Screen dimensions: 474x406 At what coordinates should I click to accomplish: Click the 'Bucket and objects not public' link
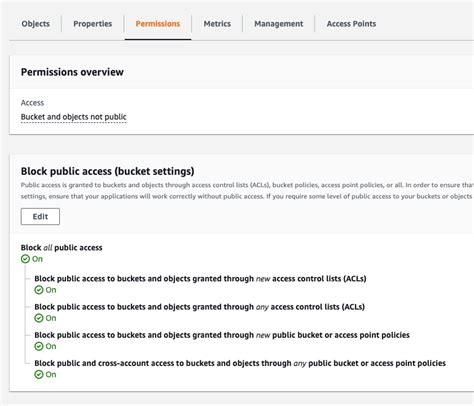74,117
